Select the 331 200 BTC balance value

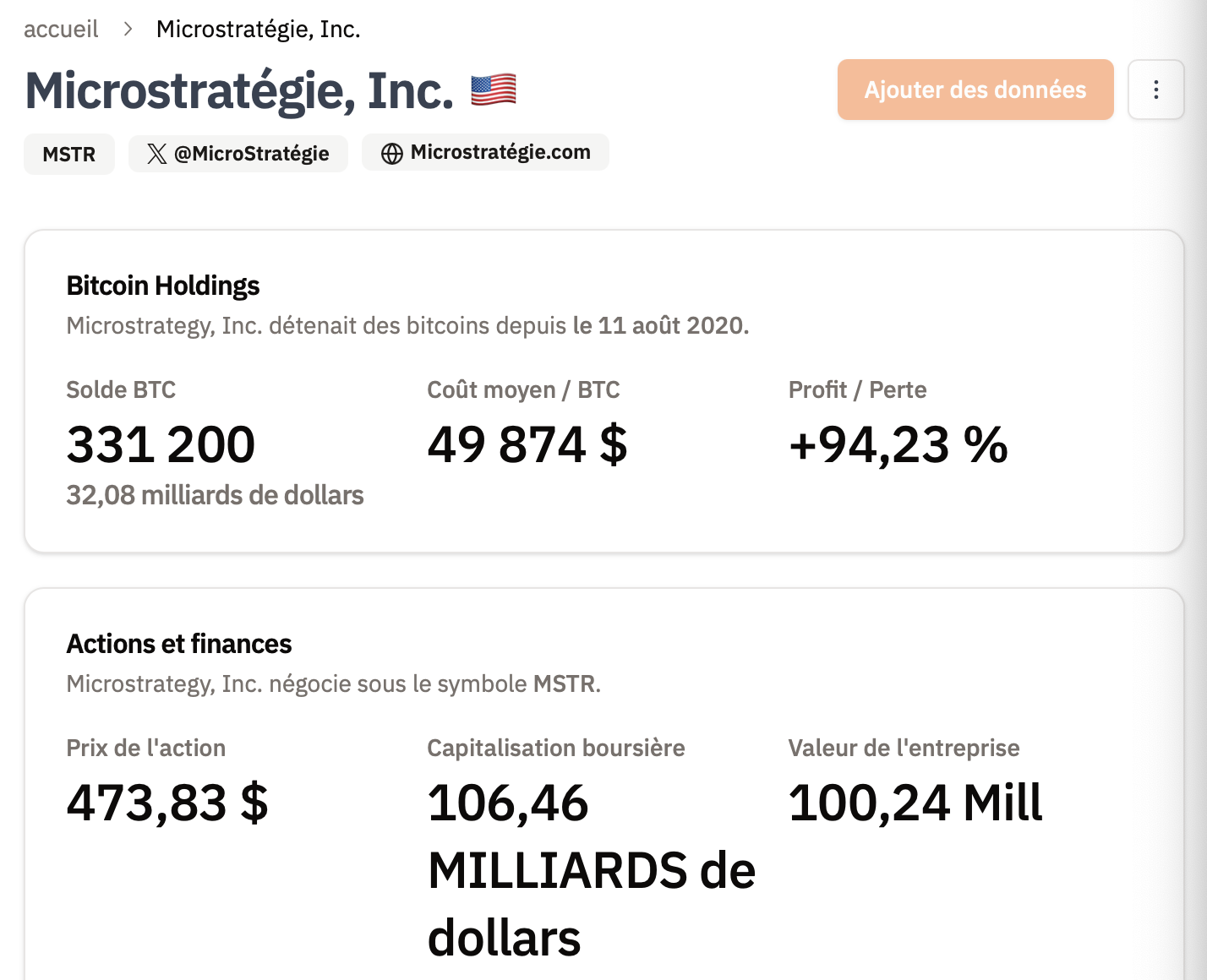point(161,444)
